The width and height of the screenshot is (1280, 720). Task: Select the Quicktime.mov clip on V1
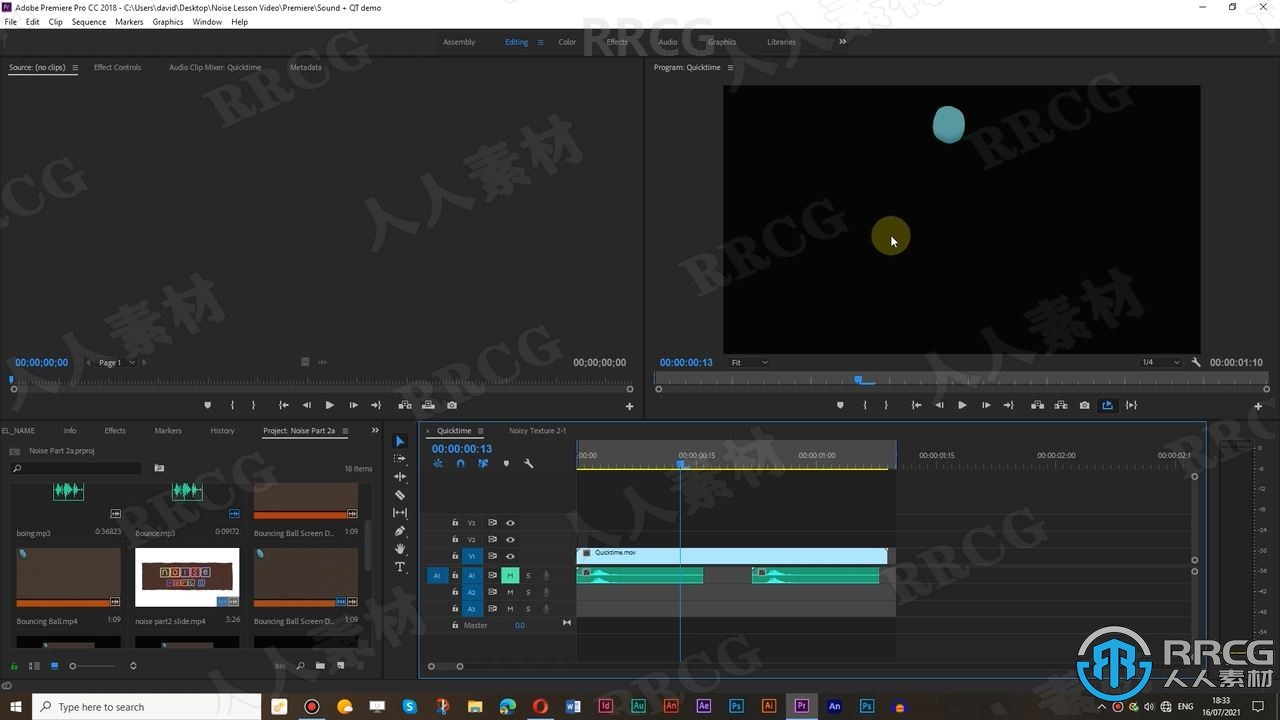(x=732, y=556)
